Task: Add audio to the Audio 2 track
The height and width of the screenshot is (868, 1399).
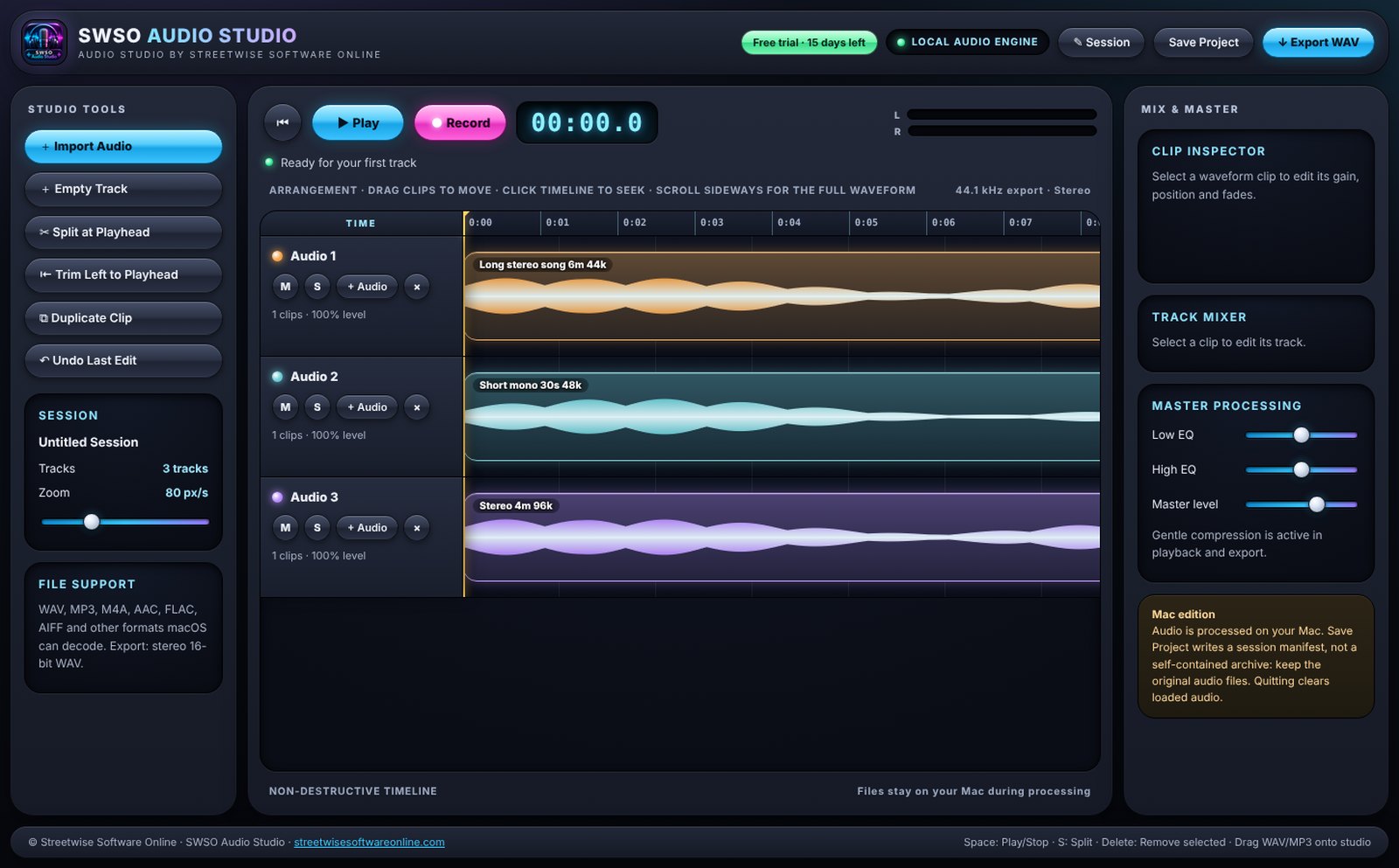Action: coord(367,407)
